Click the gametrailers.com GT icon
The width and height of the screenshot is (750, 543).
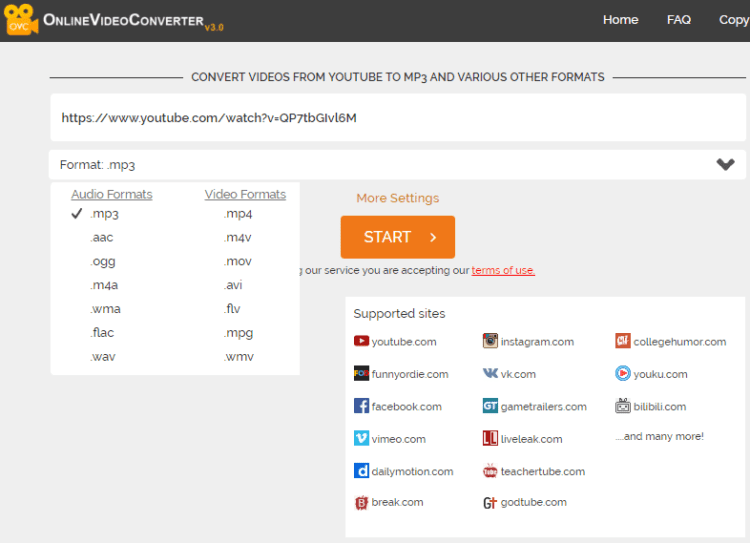tap(490, 406)
